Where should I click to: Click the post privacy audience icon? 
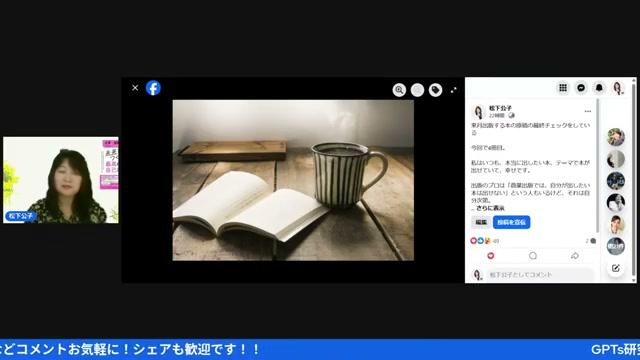[511, 116]
